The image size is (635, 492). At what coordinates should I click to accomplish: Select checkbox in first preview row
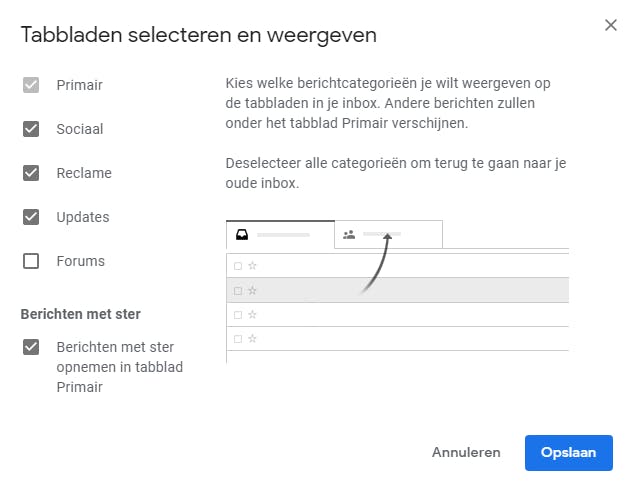click(238, 266)
